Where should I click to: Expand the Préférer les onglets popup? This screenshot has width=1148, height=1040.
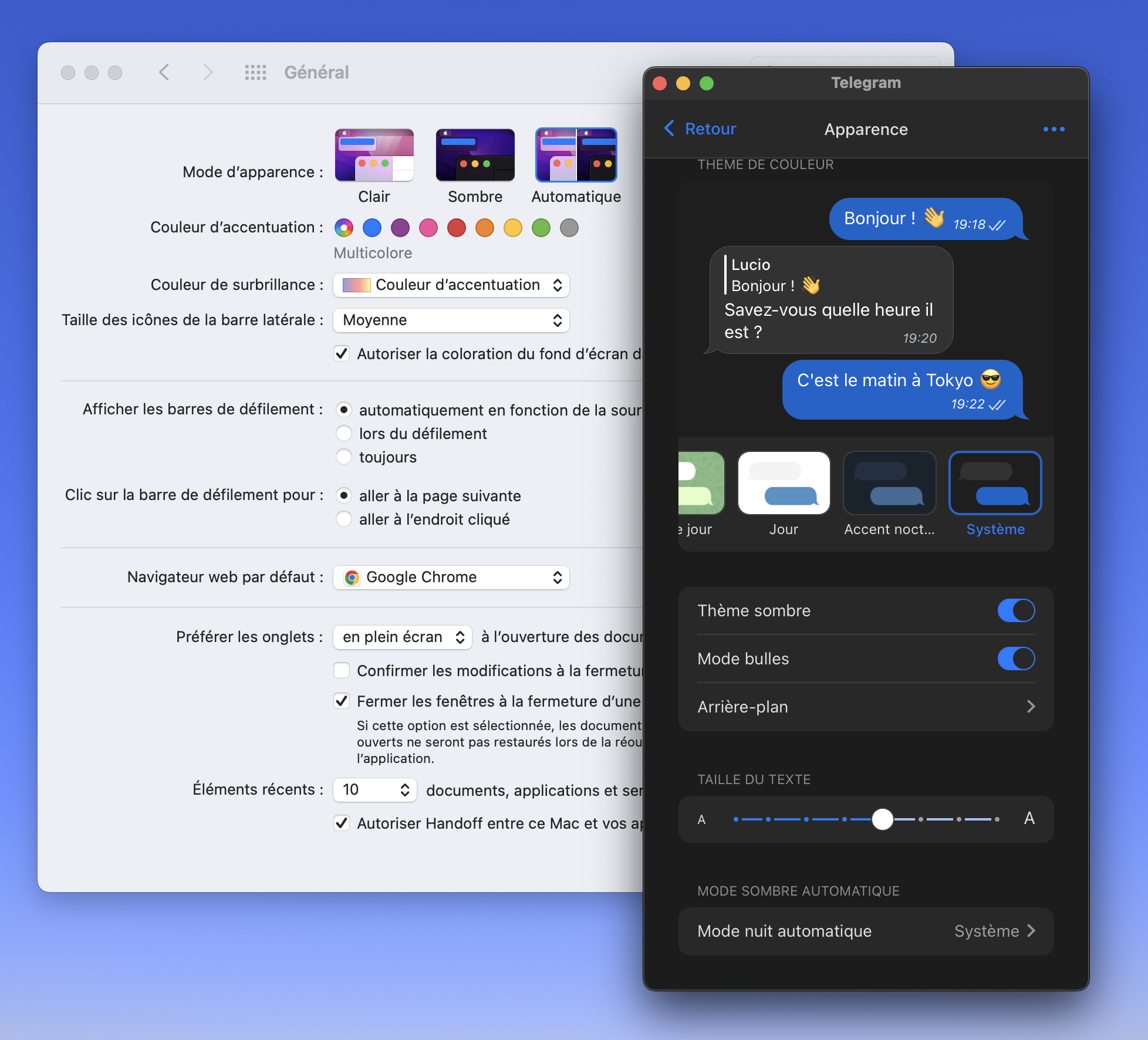click(x=403, y=637)
